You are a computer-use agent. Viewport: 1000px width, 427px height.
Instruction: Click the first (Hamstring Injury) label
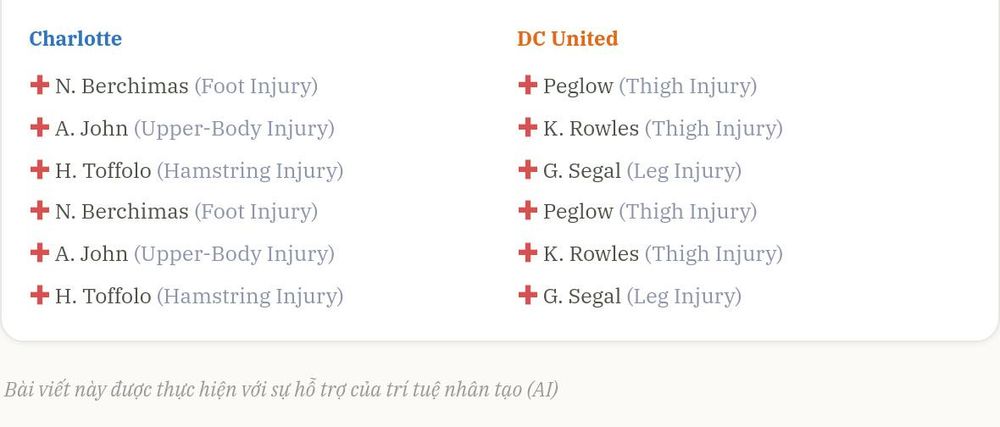click(250, 171)
